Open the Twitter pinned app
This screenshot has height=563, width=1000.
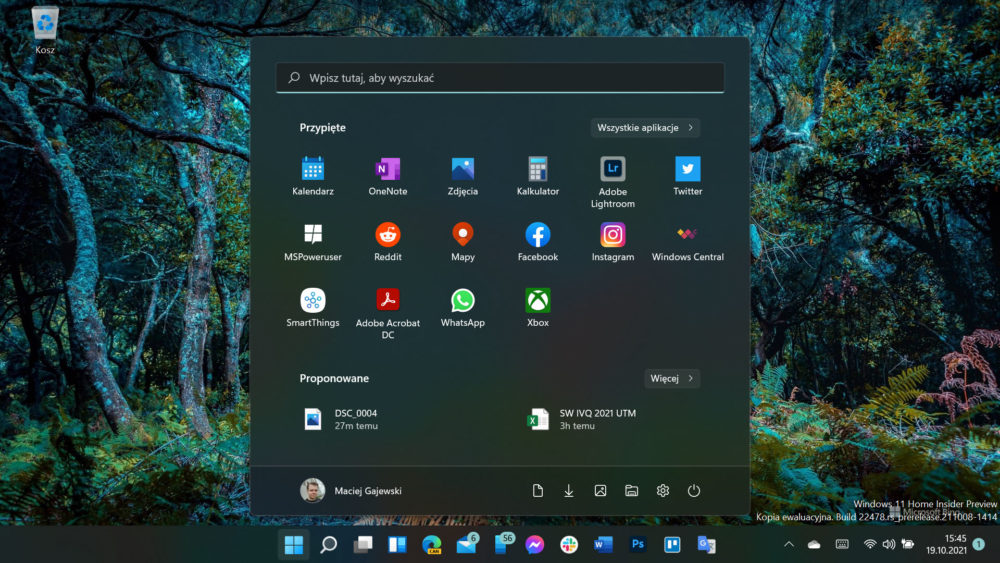click(688, 176)
